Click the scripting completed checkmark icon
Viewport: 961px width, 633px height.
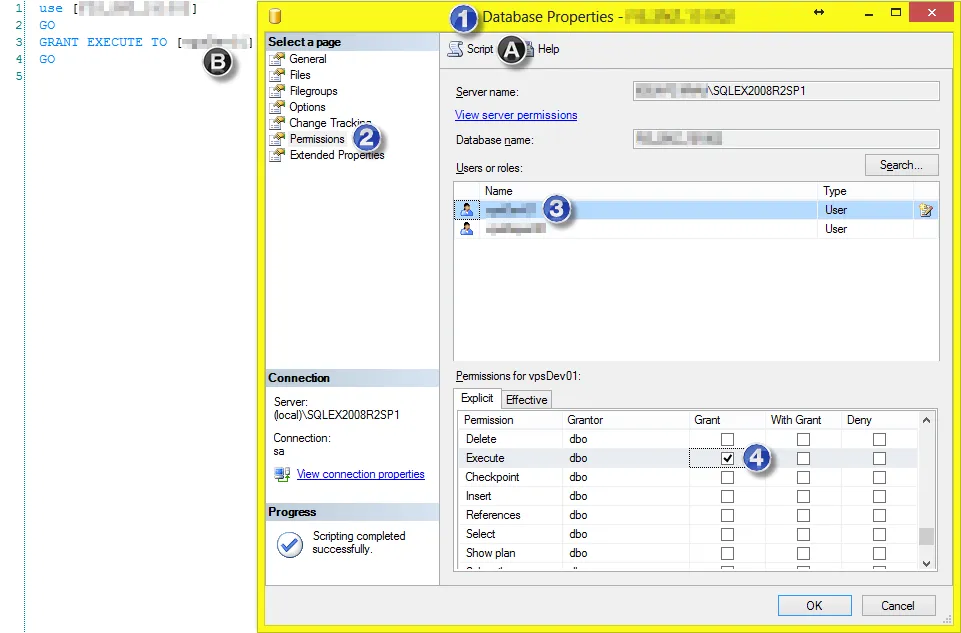pyautogui.click(x=290, y=544)
